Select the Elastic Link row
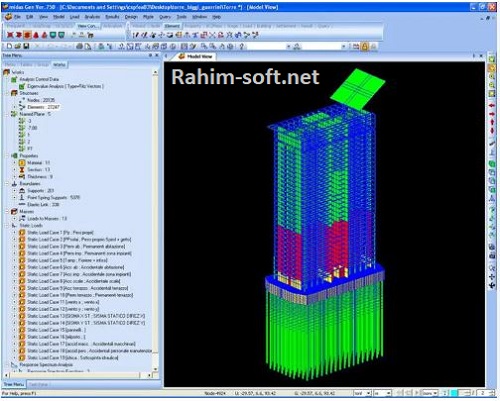The width and height of the screenshot is (500, 401). pyautogui.click(x=43, y=204)
